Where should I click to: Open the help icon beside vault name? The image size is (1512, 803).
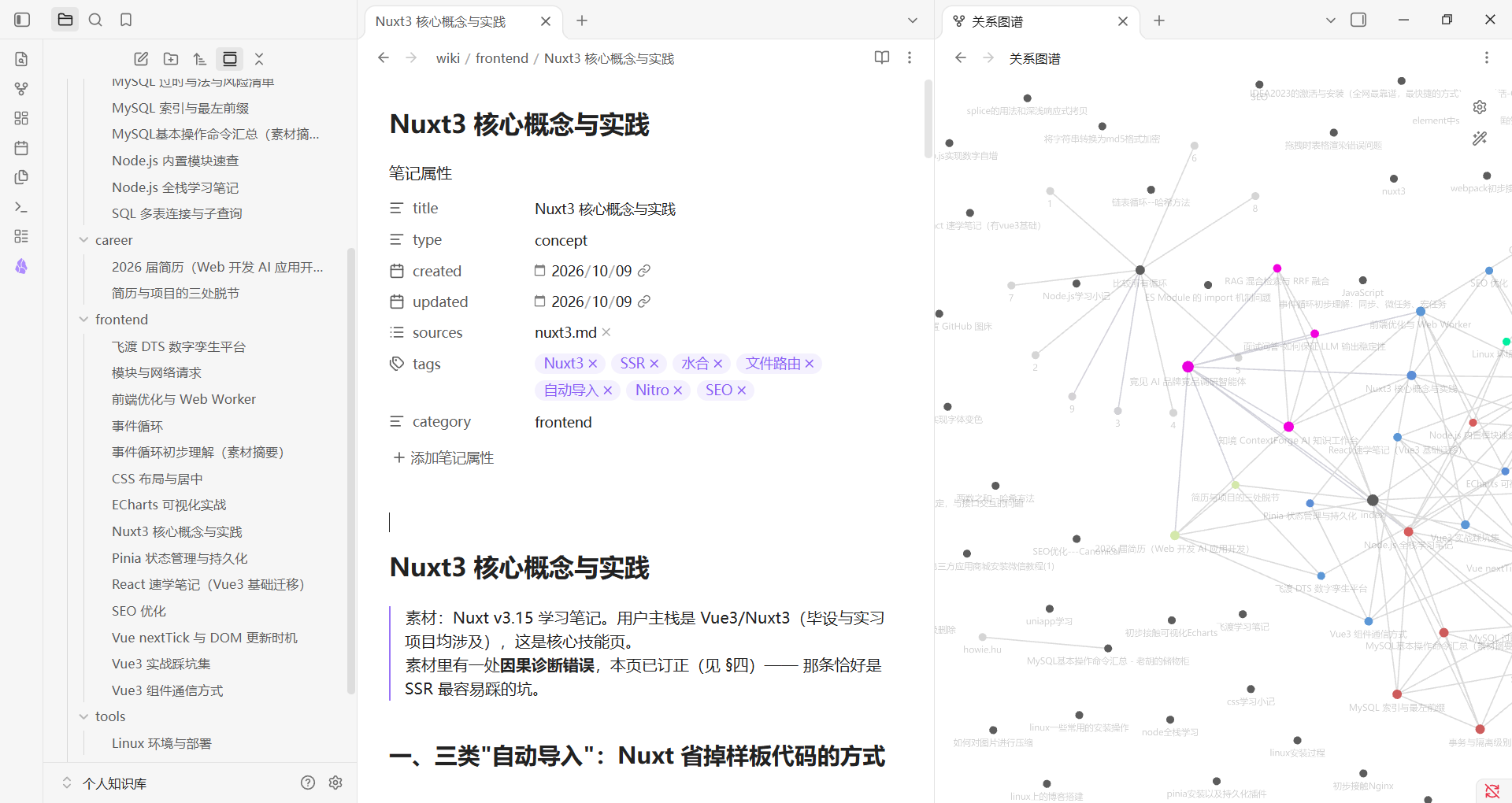308,783
